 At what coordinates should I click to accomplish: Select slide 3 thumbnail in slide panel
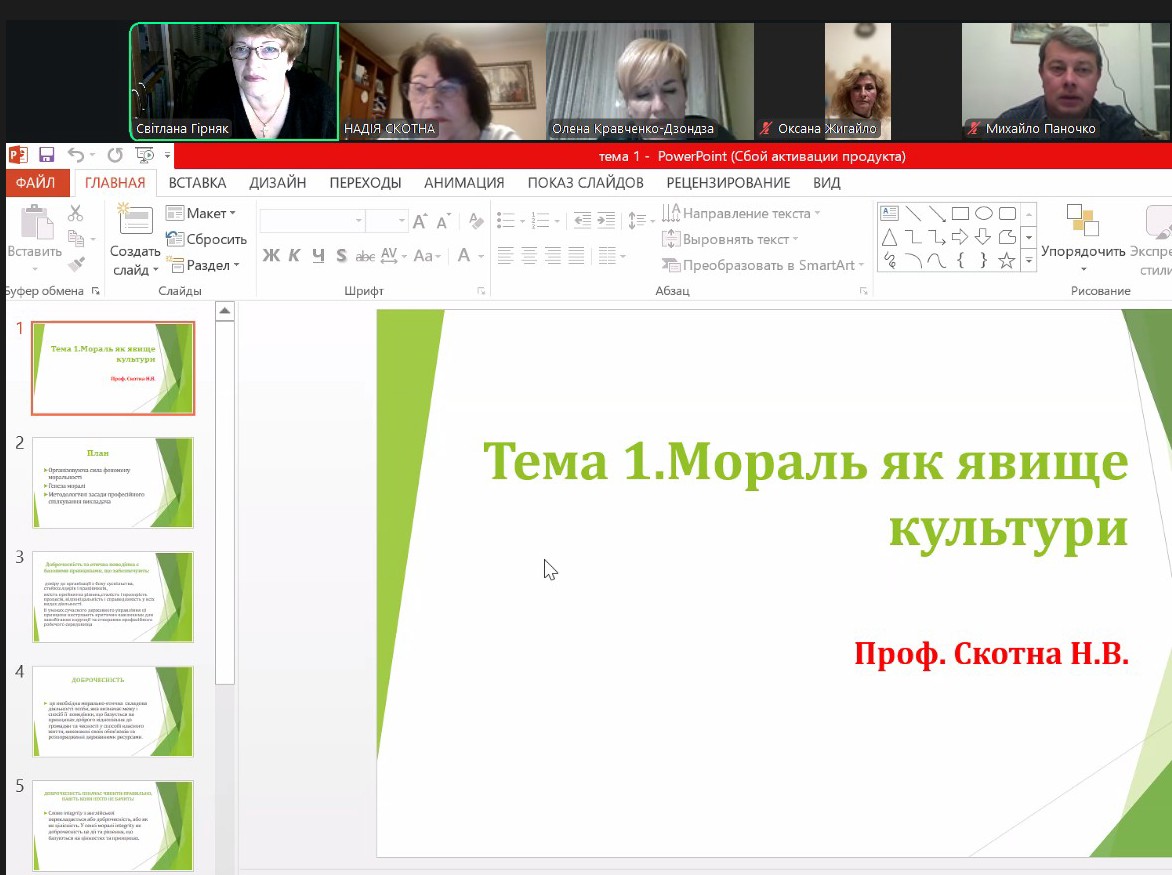coord(113,596)
